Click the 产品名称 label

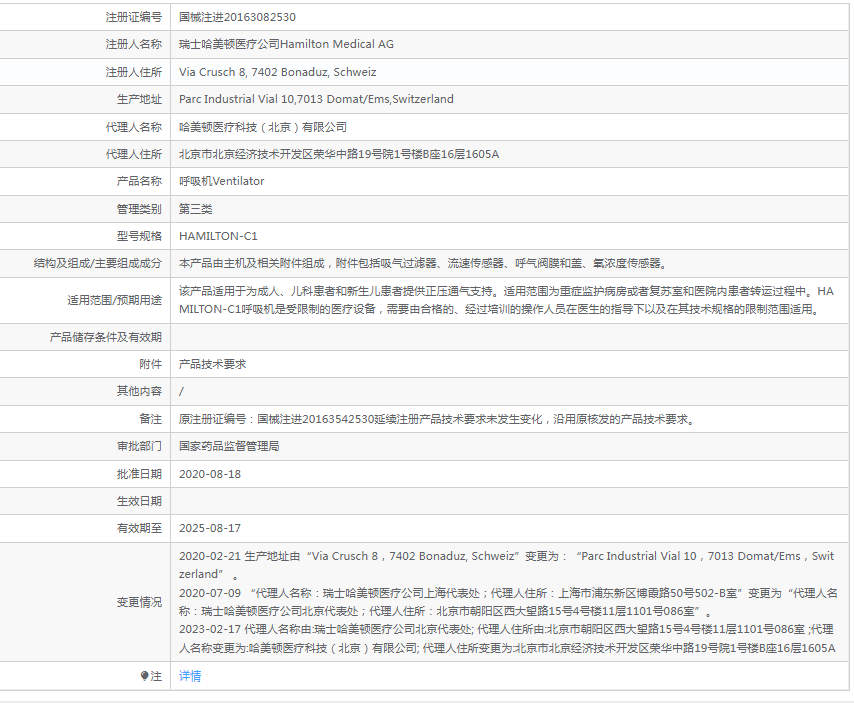139,181
